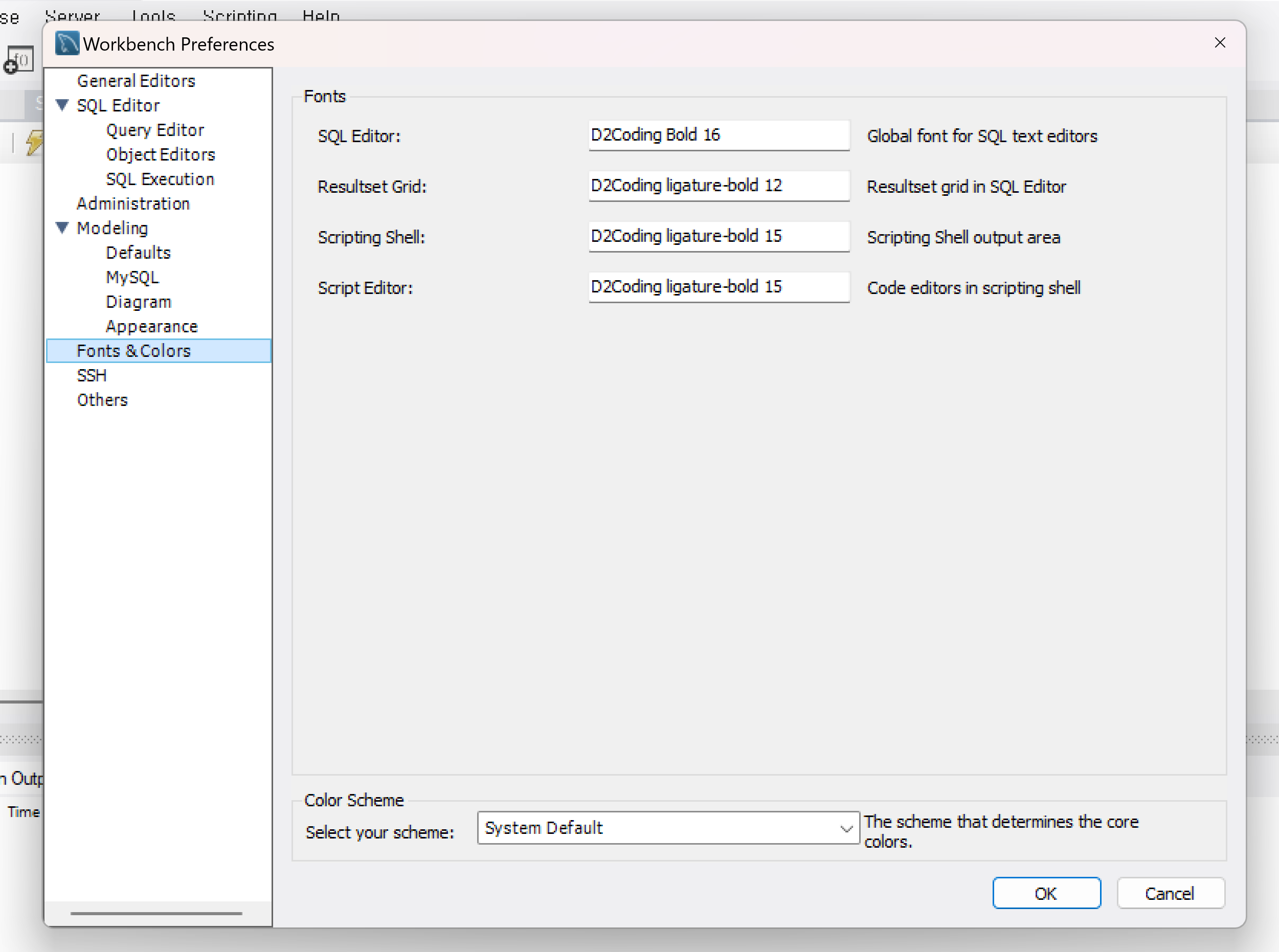Select General Editors preferences page
Screen dimensions: 1279x952
[136, 81]
